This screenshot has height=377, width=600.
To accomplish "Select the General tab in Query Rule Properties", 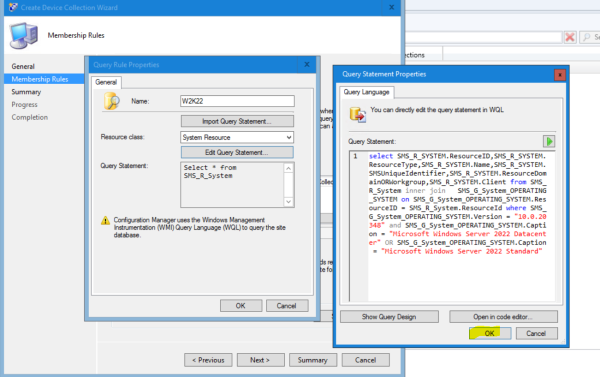I will [106, 82].
